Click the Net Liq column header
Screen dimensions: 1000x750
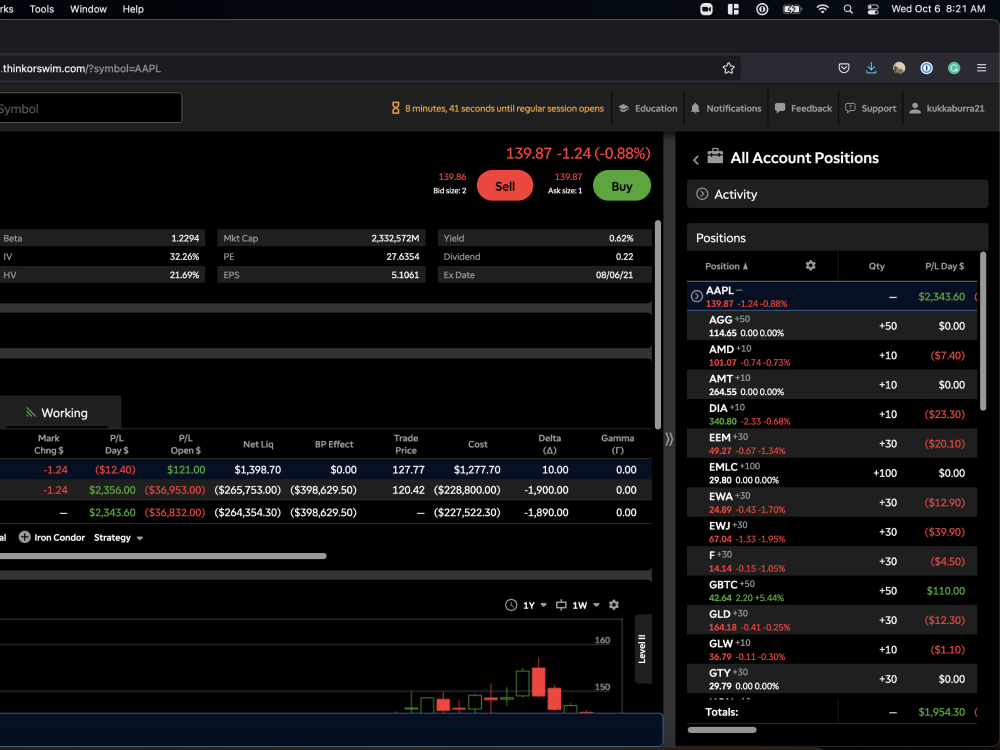click(258, 444)
